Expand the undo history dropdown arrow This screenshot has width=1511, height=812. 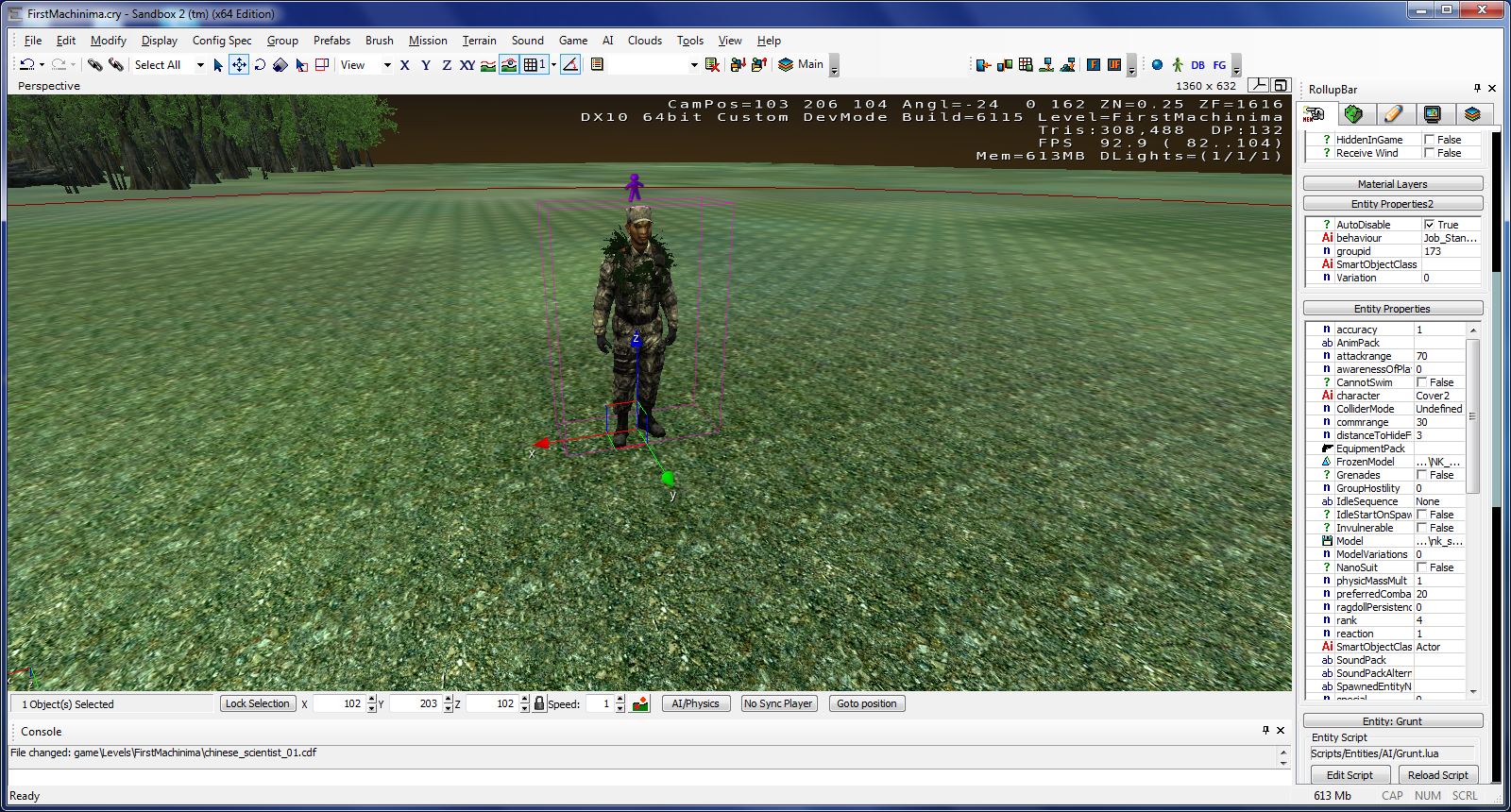tap(42, 65)
